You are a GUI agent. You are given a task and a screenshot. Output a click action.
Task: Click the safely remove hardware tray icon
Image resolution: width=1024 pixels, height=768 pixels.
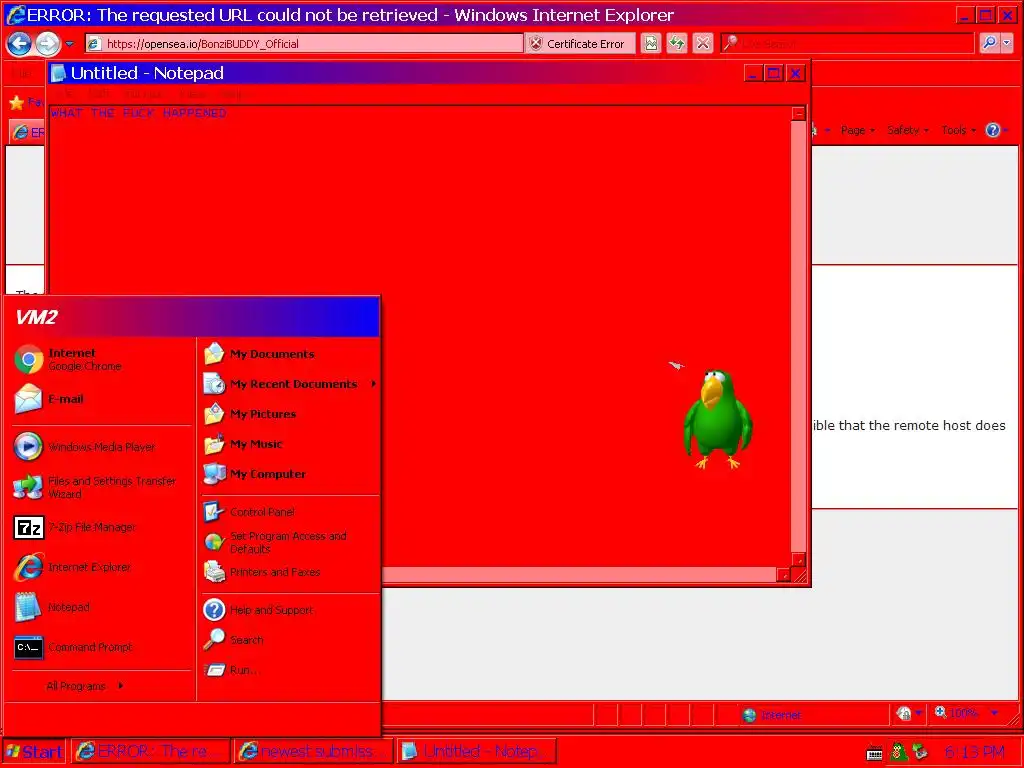tap(921, 752)
